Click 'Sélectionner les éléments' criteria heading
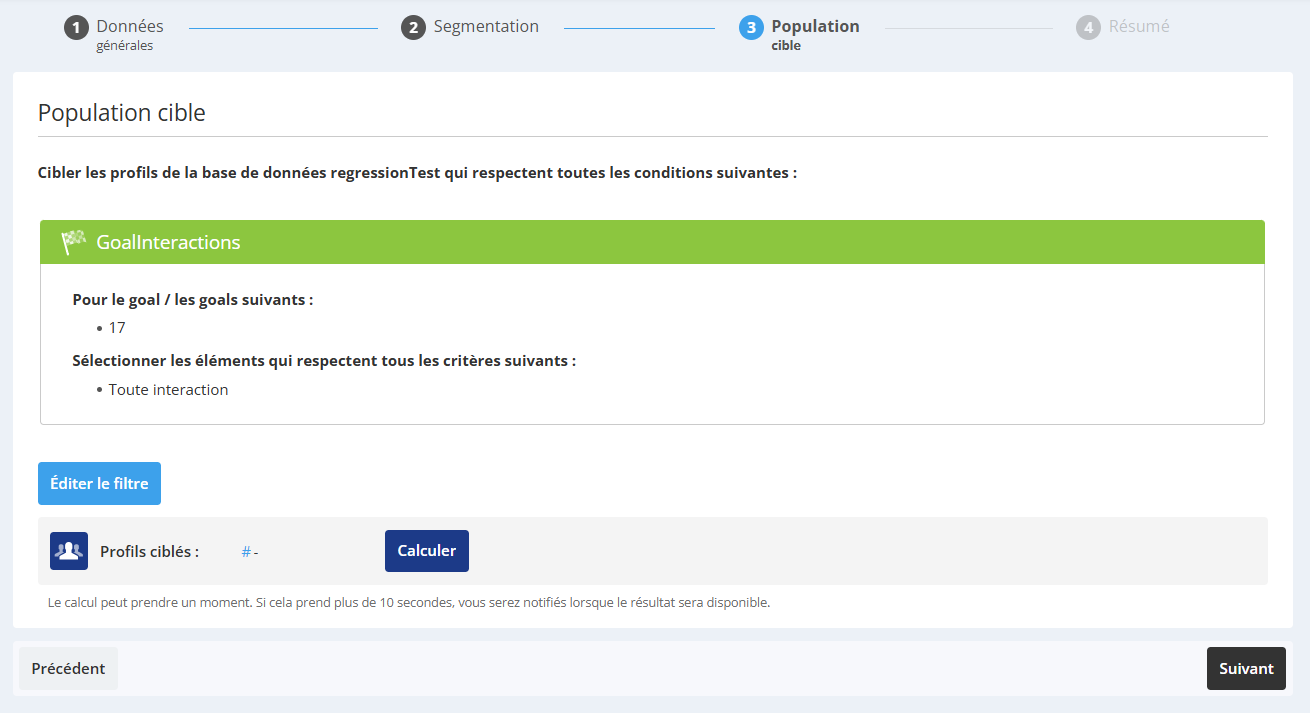Viewport: 1310px width, 713px height. point(324,361)
